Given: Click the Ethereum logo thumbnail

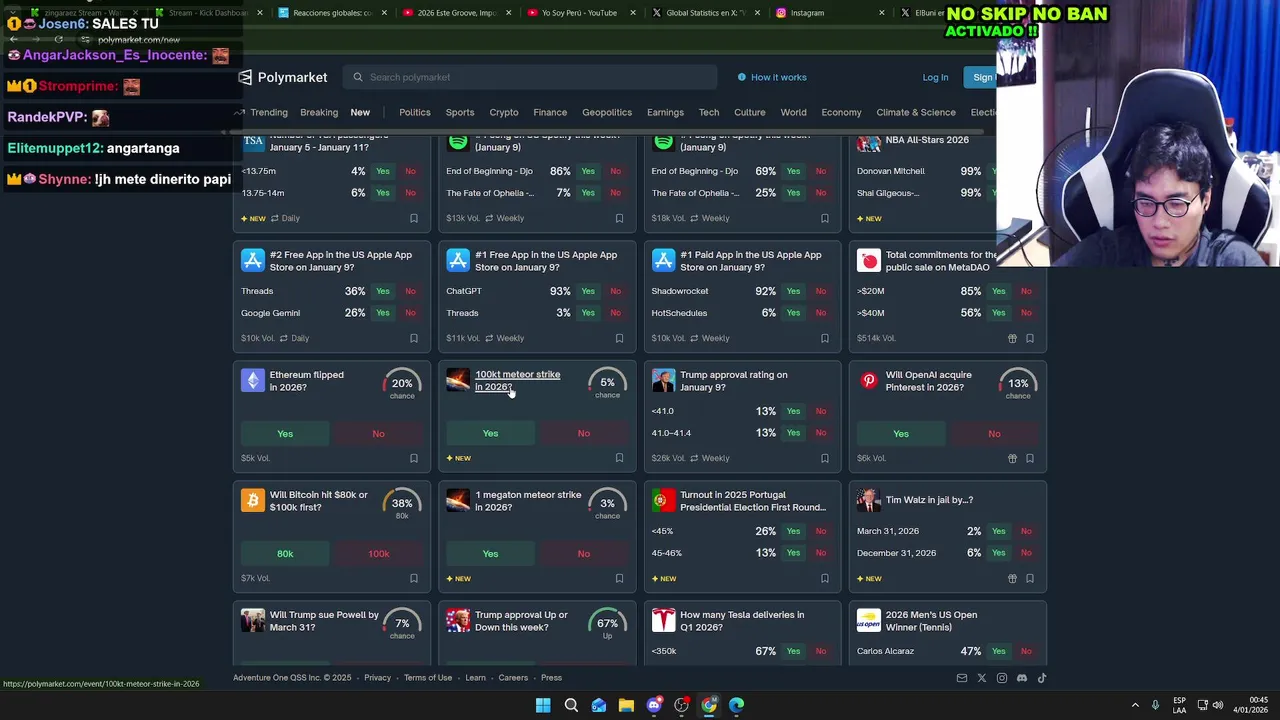Looking at the screenshot, I should click(253, 381).
